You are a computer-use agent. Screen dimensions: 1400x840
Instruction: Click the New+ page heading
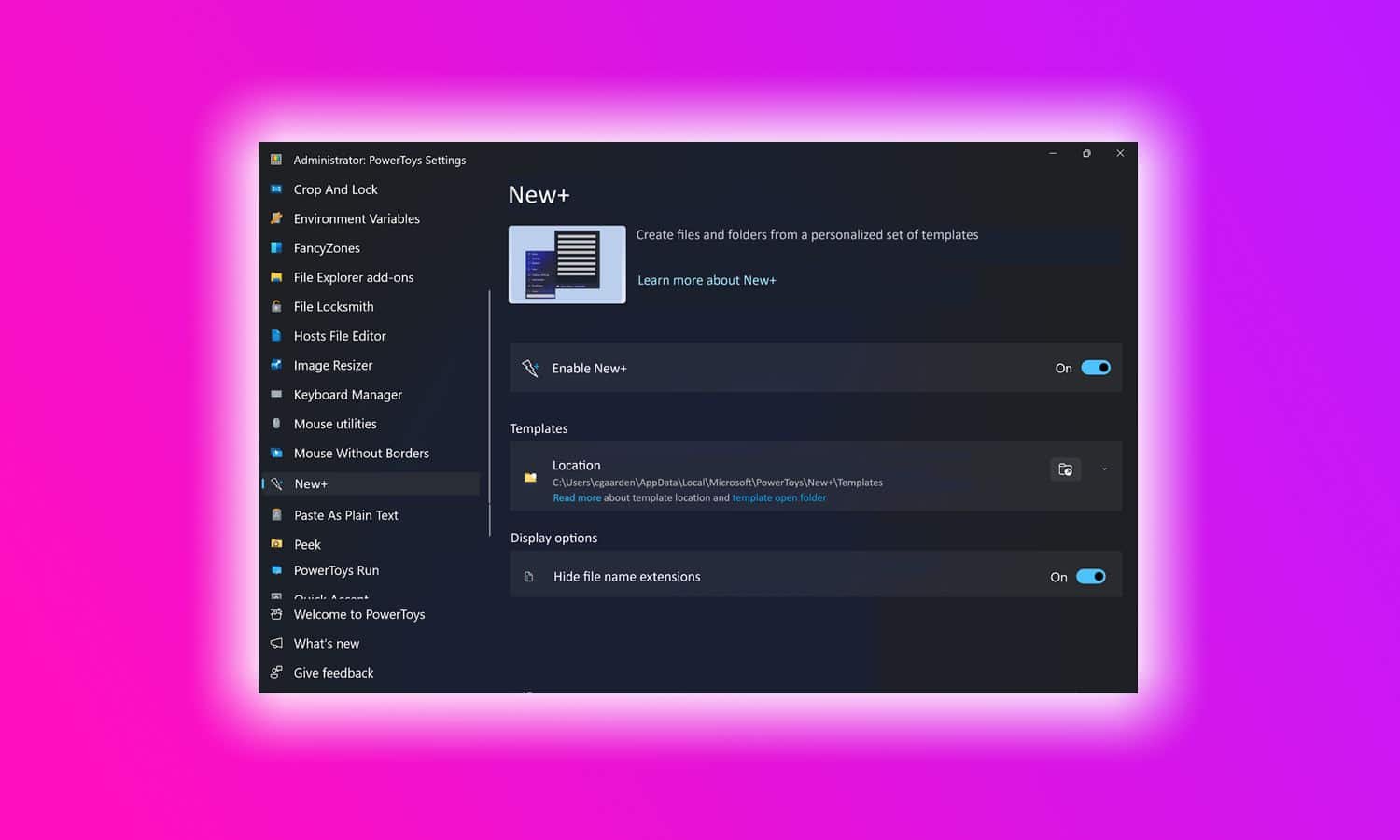539,194
